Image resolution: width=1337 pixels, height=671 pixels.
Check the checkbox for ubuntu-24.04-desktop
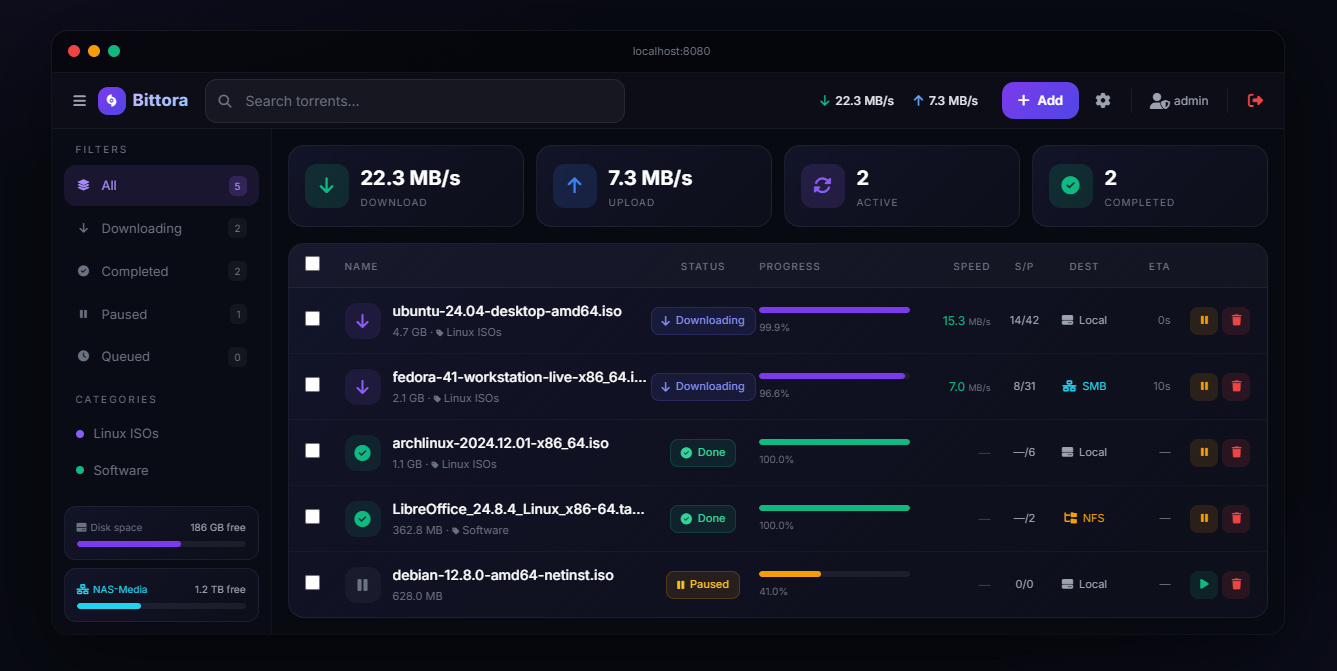(x=312, y=319)
